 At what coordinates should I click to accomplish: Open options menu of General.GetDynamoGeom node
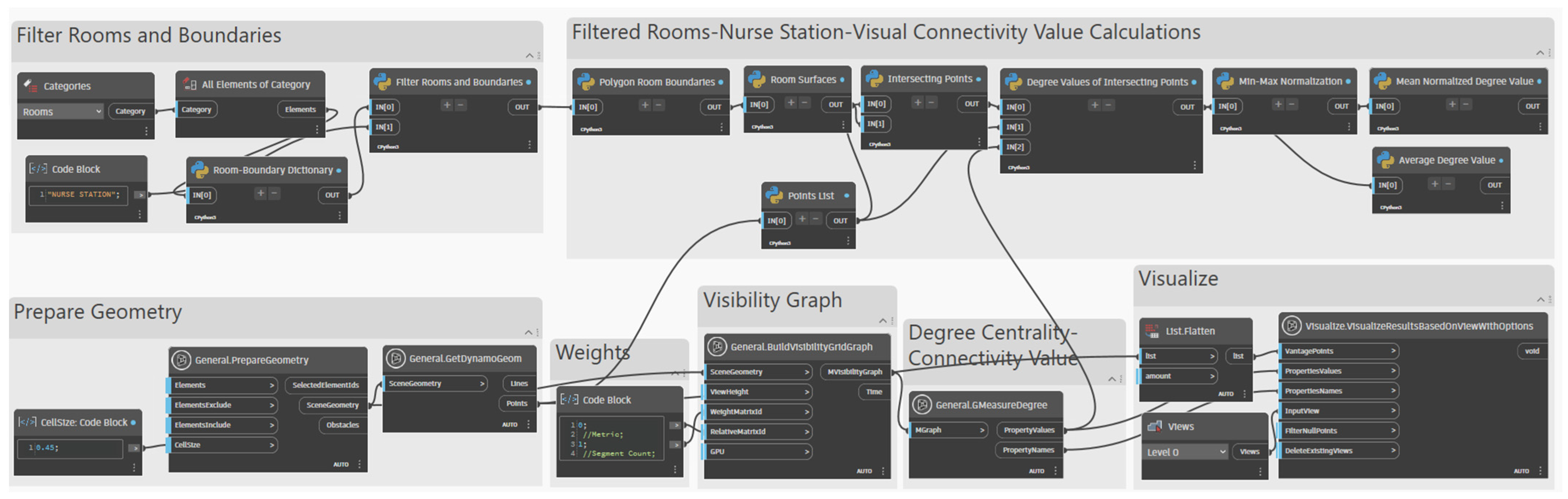[528, 424]
